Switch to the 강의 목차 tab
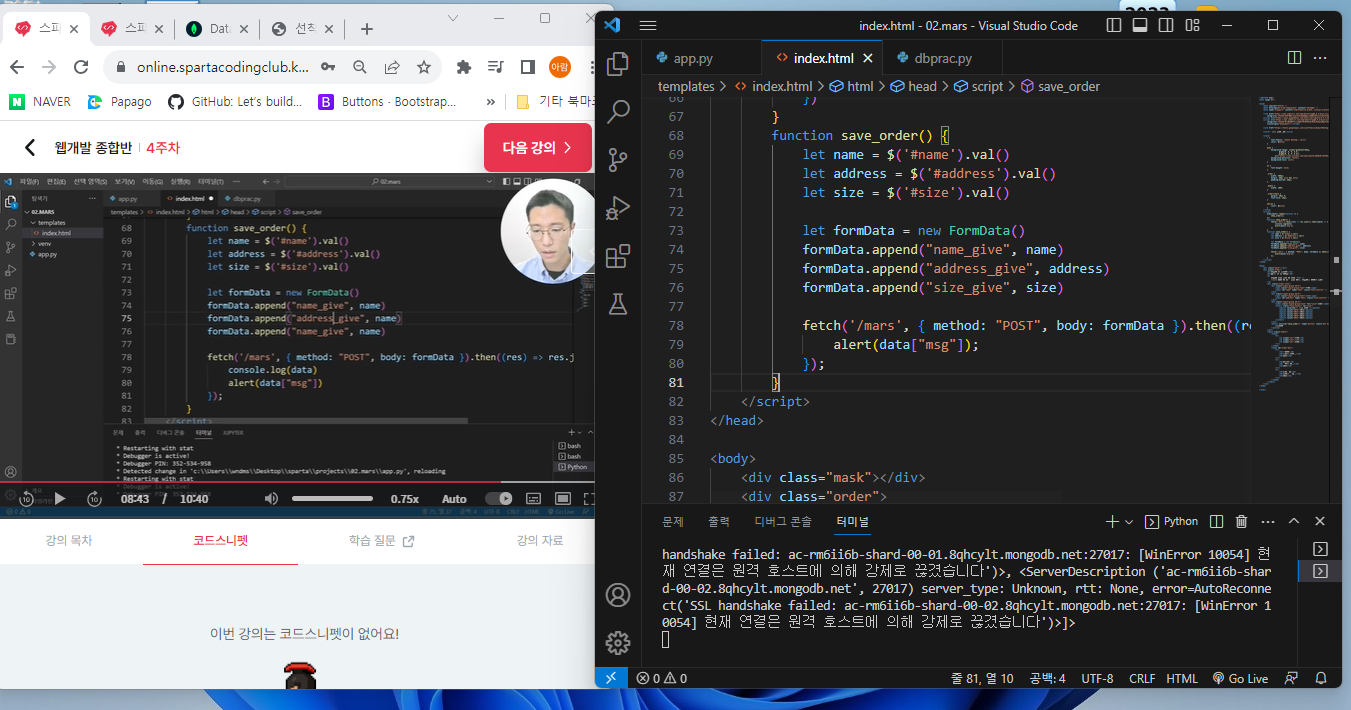Screen dimensions: 1351x710 click(x=68, y=540)
